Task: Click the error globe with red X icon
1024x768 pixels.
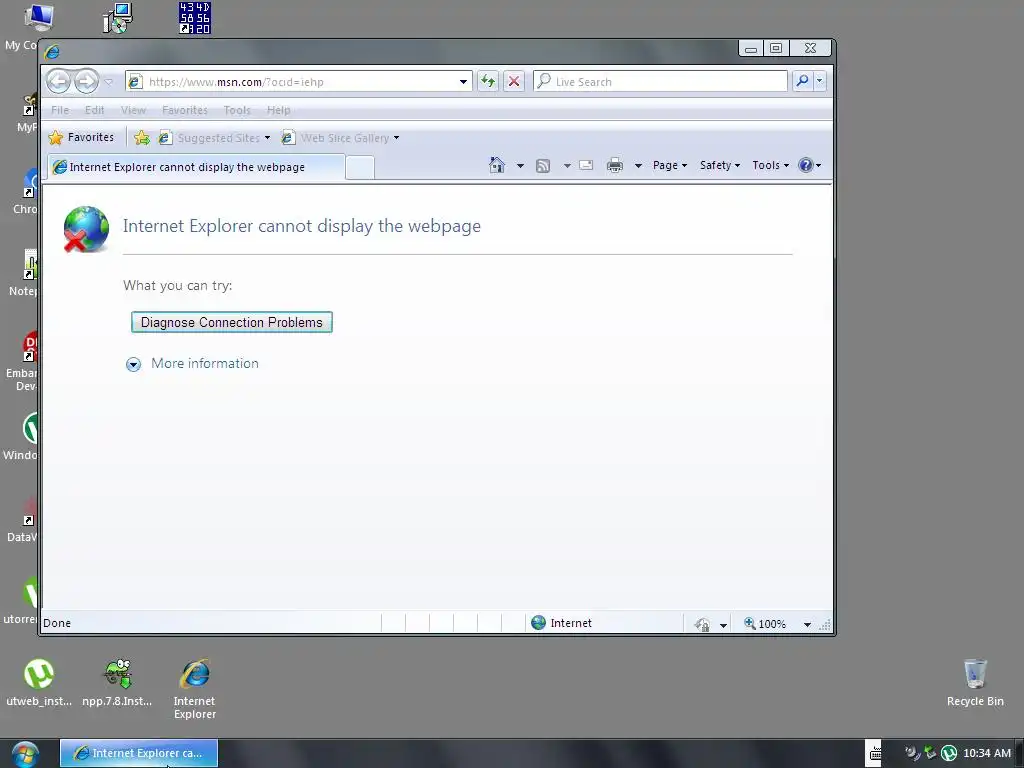Action: (x=86, y=229)
